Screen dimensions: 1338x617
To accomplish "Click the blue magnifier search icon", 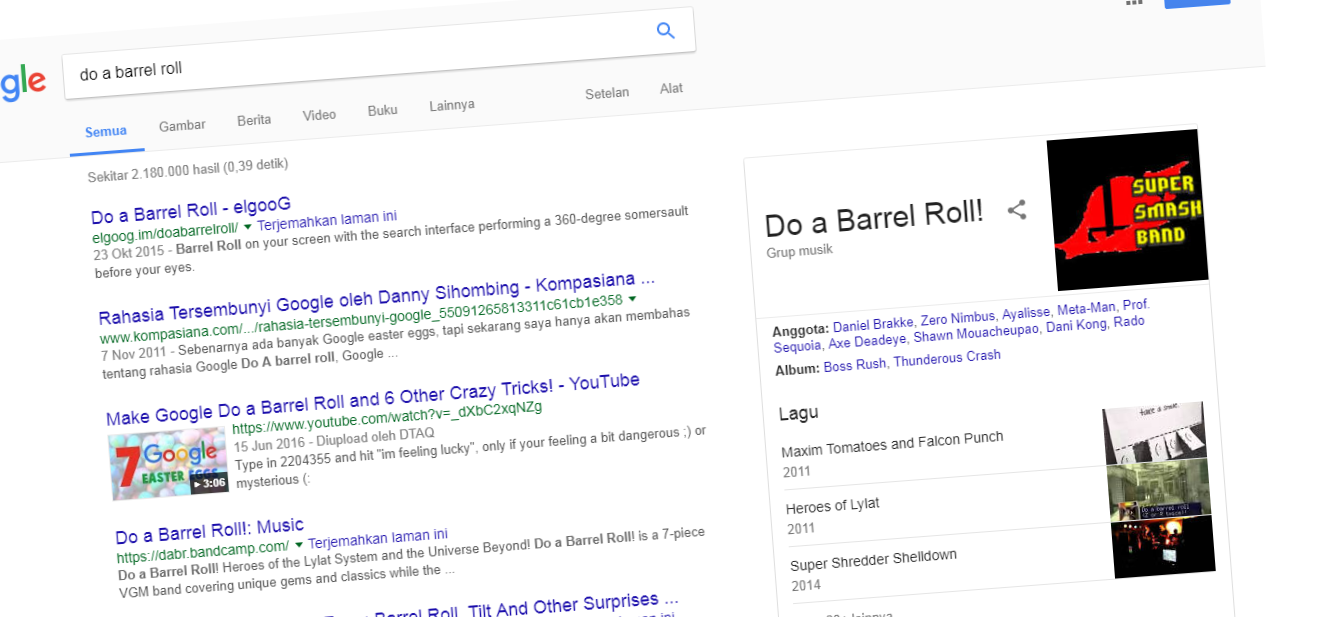I will 666,31.
